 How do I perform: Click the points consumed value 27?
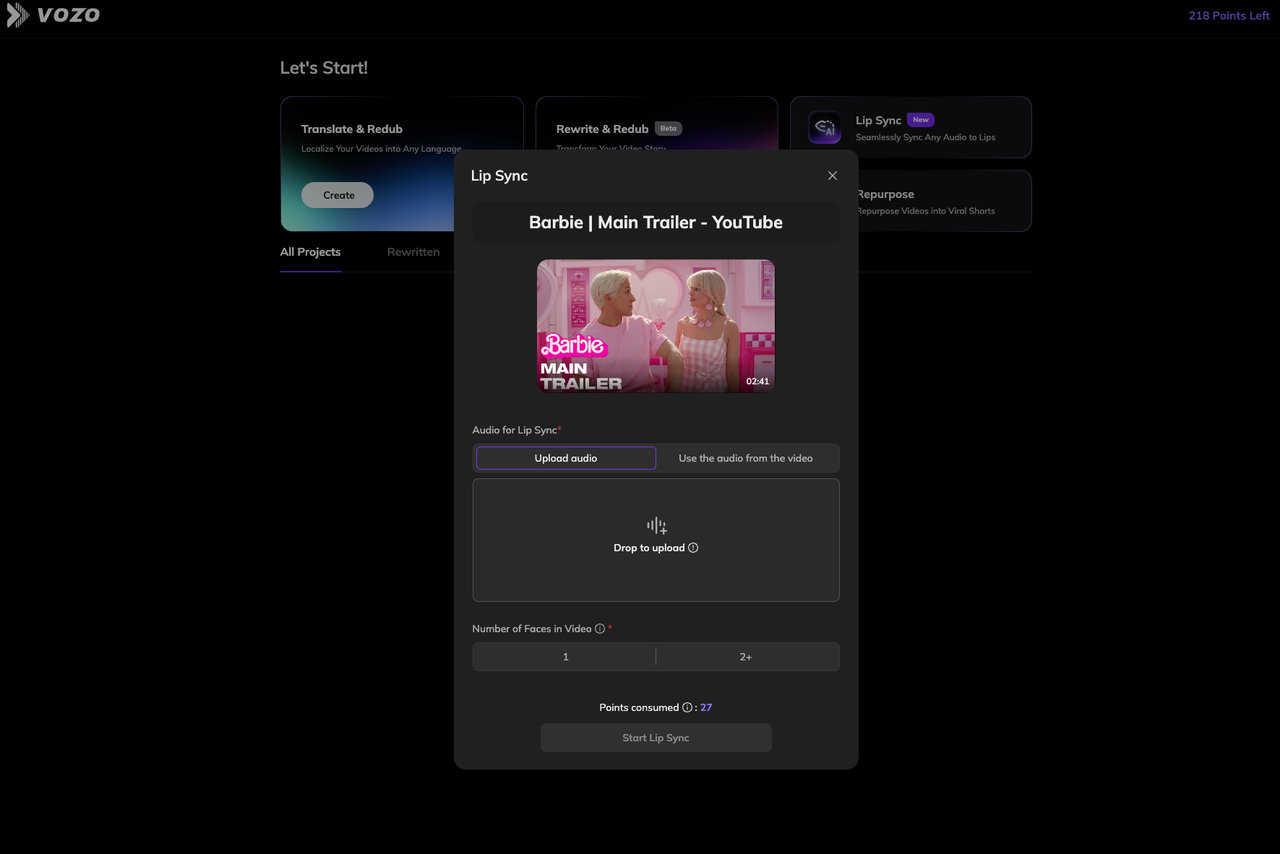[706, 708]
